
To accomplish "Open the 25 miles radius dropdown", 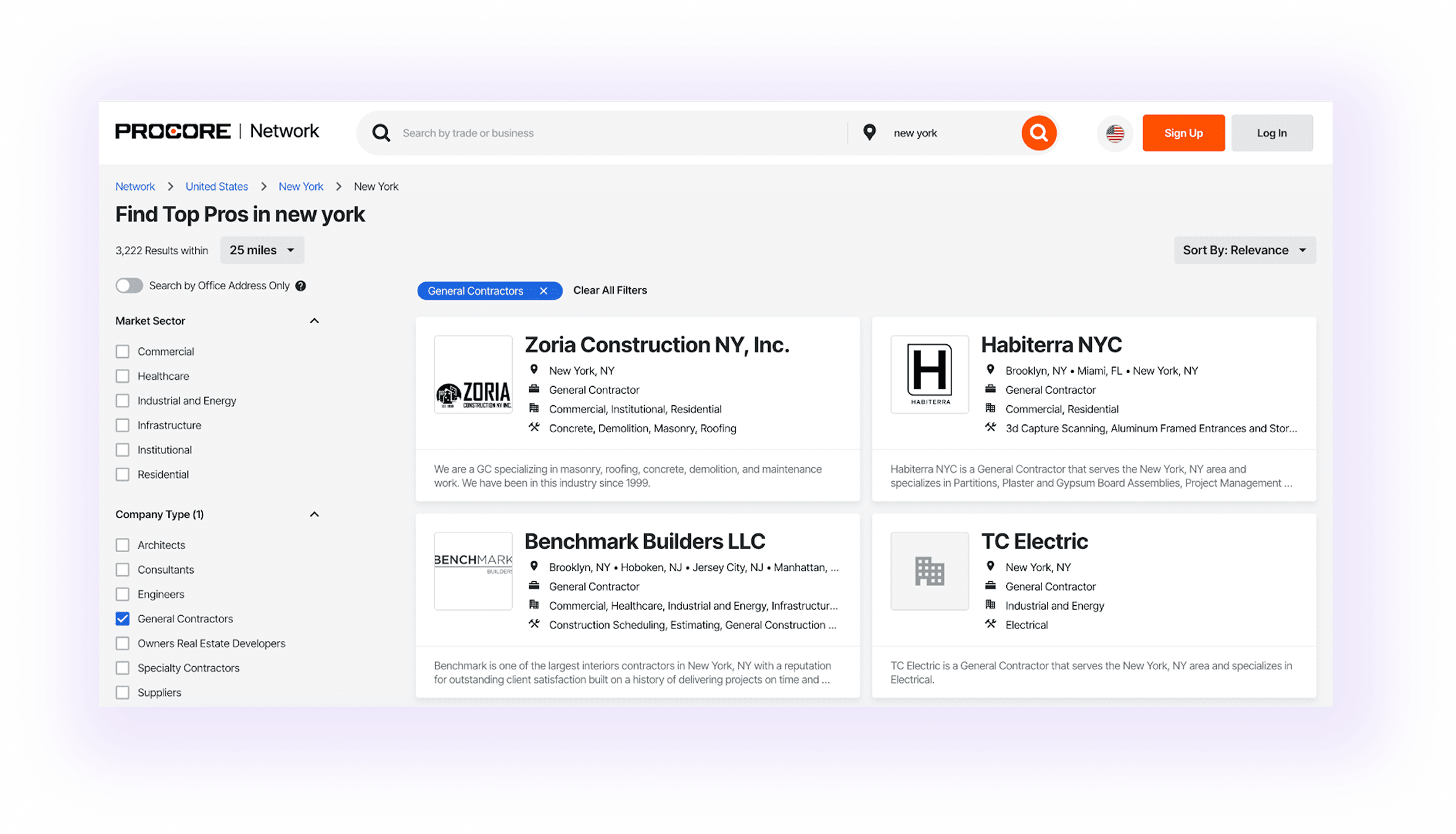I will 262,250.
